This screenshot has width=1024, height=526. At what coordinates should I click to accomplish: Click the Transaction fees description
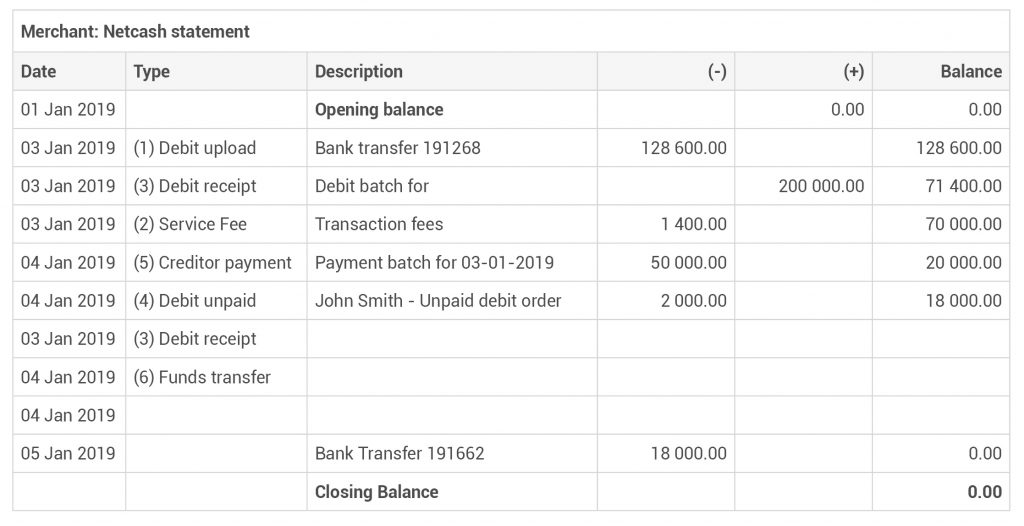click(x=379, y=224)
